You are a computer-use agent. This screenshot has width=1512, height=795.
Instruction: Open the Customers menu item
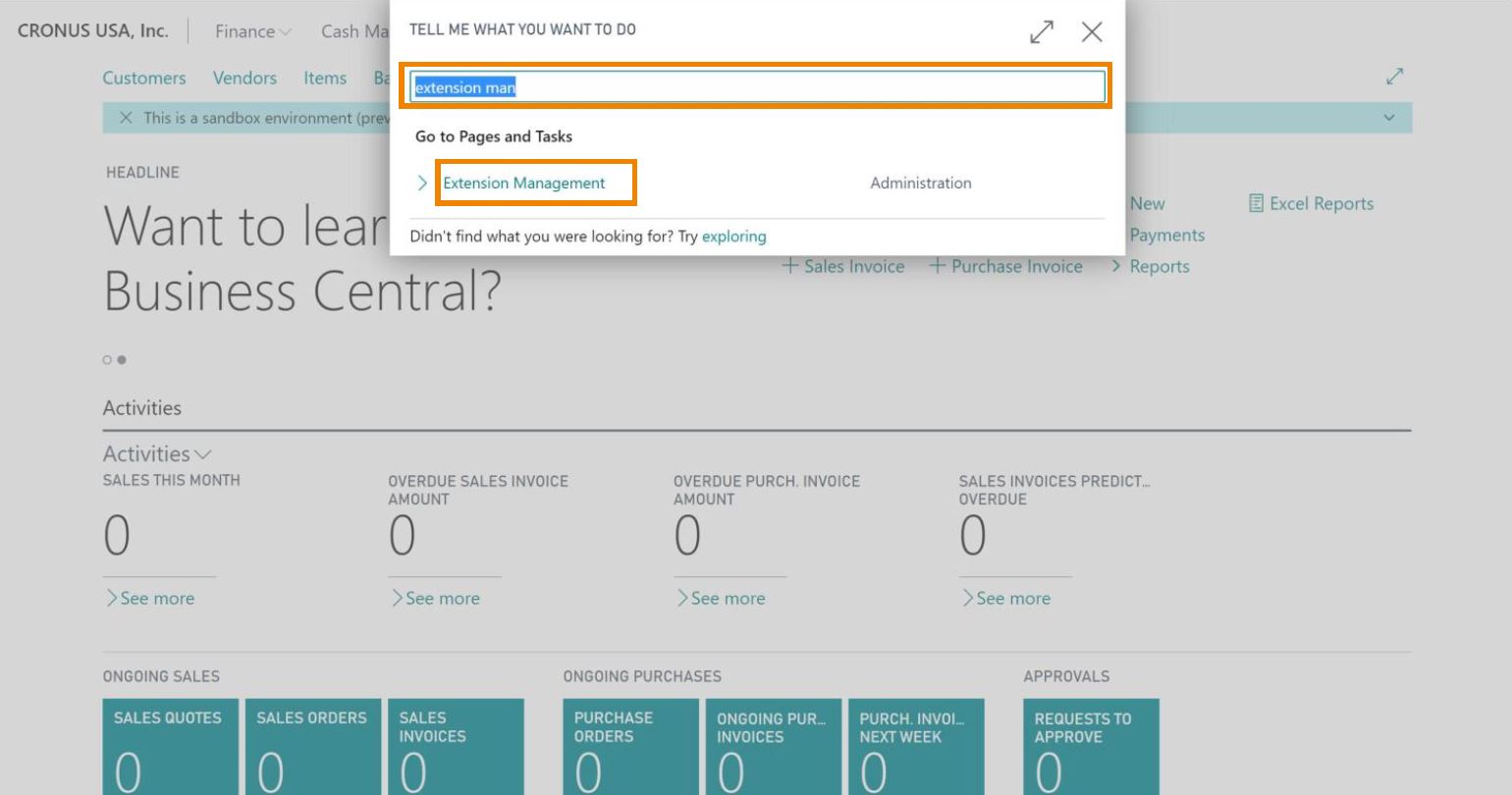[x=144, y=78]
